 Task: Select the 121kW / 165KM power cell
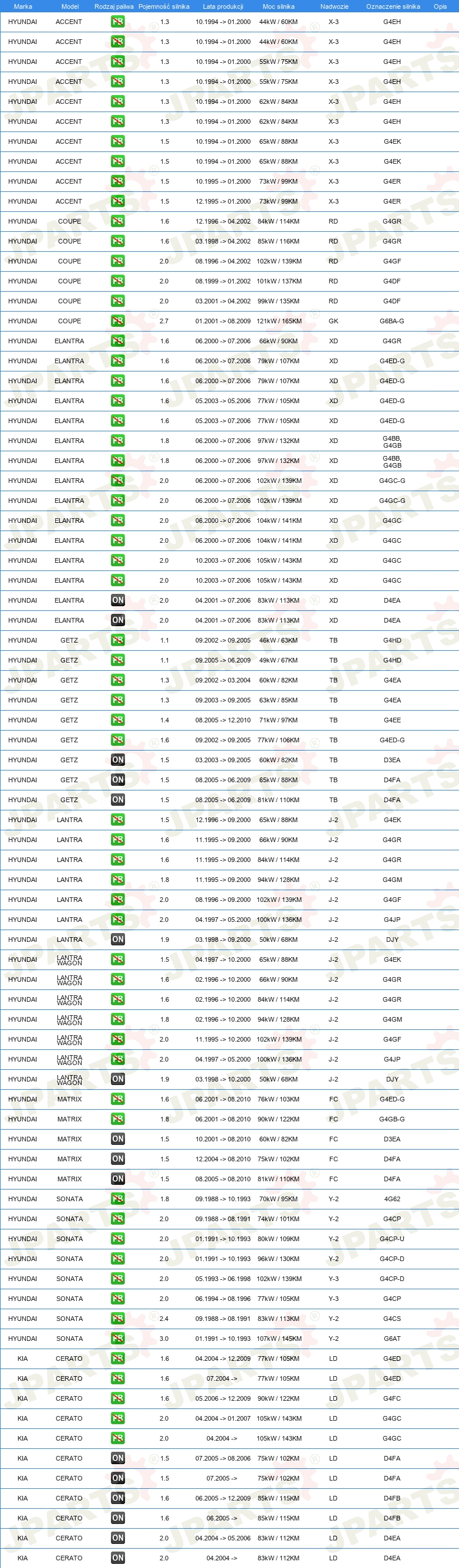point(279,321)
